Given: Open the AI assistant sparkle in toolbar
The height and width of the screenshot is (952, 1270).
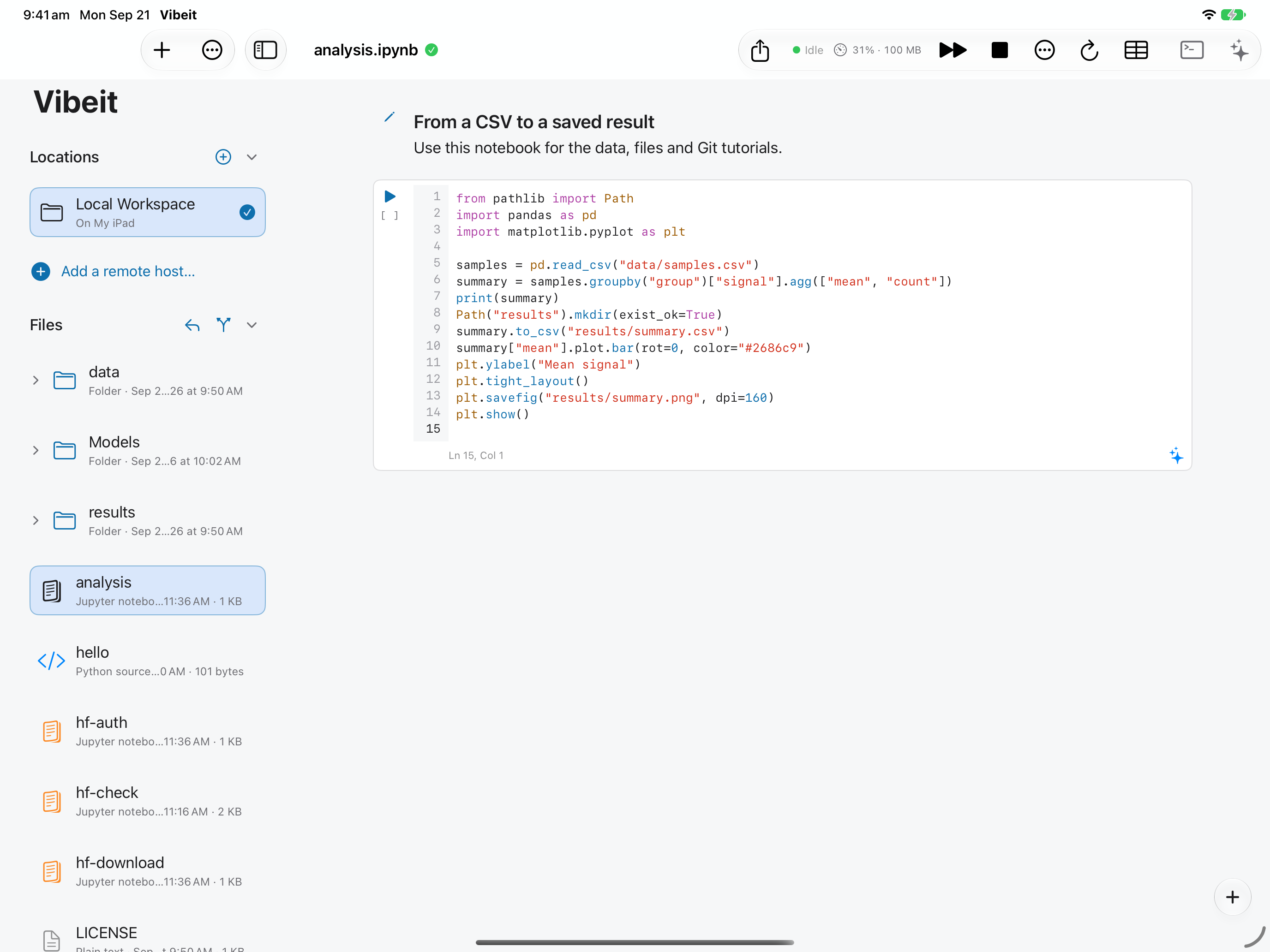Looking at the screenshot, I should (1239, 50).
